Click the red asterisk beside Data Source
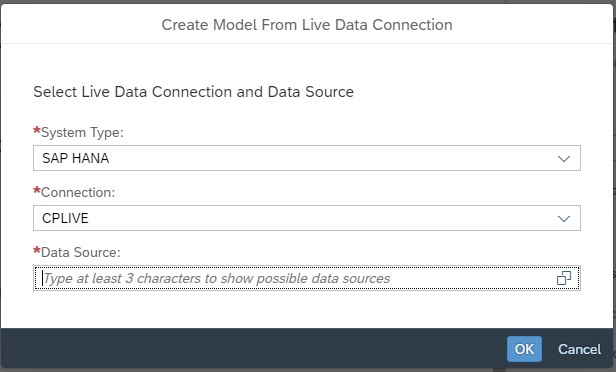 click(37, 250)
